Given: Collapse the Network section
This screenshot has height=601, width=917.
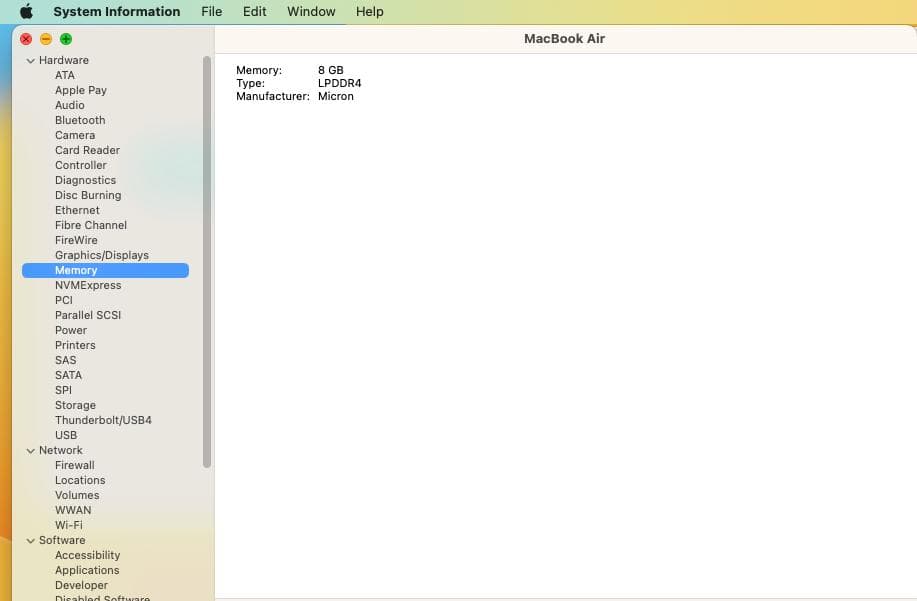Looking at the screenshot, I should 31,450.
